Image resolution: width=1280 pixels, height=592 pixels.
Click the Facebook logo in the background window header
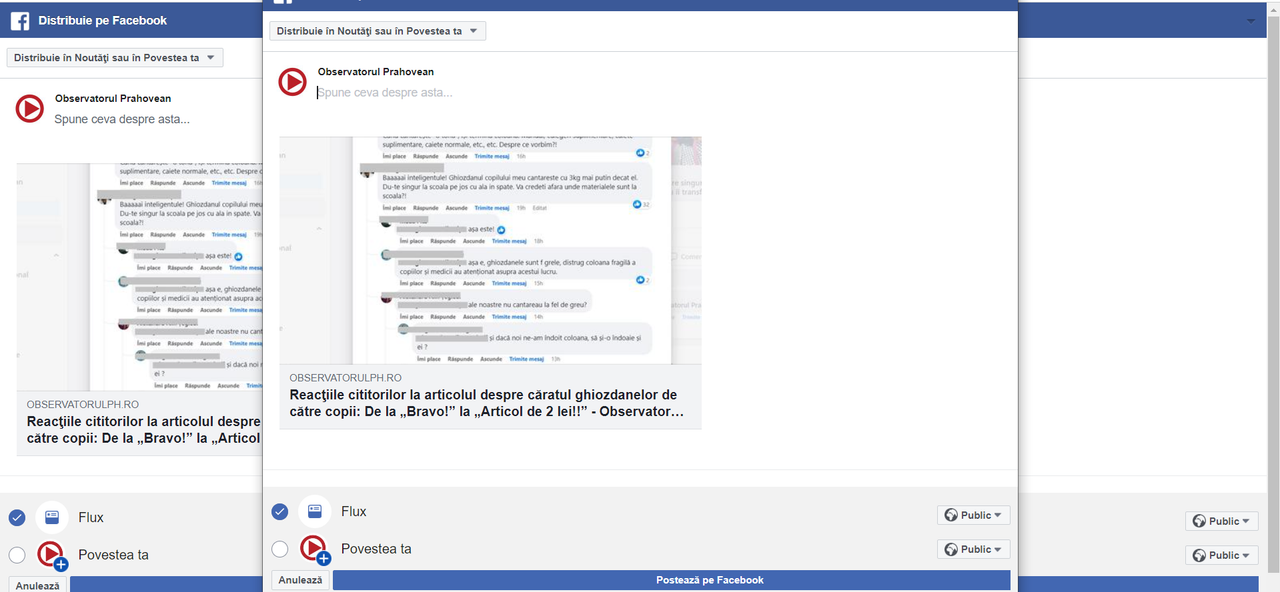pos(19,20)
